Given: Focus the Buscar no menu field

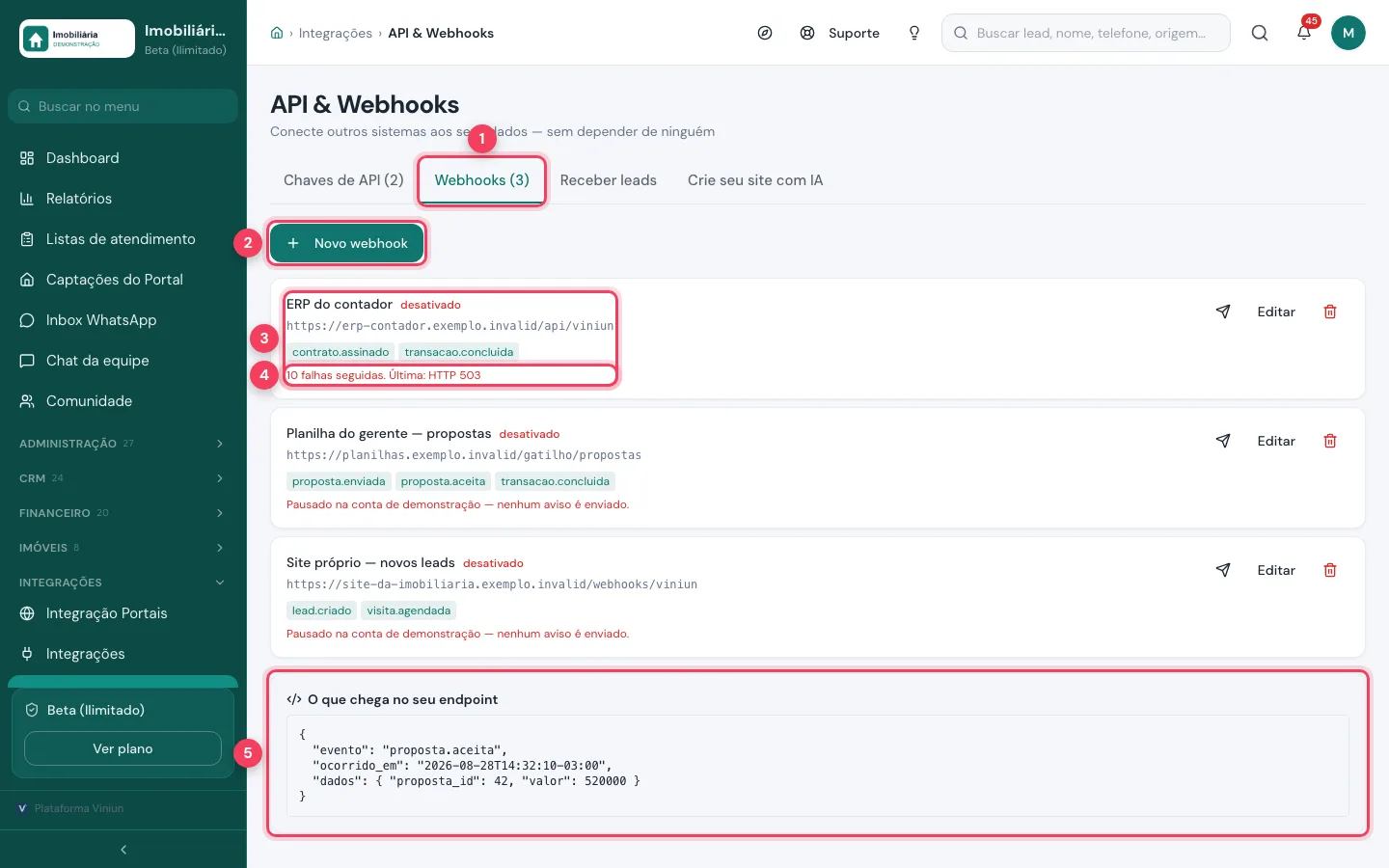Looking at the screenshot, I should [x=123, y=106].
